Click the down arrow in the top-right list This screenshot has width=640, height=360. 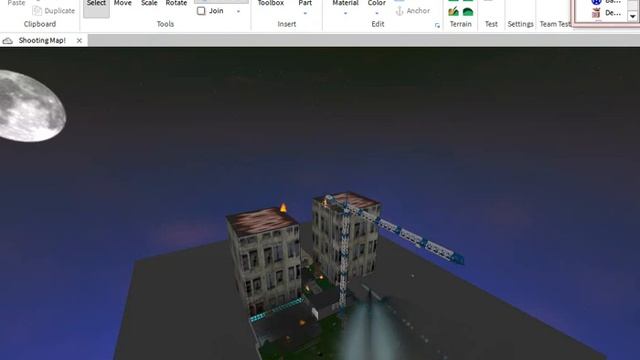coord(632,17)
